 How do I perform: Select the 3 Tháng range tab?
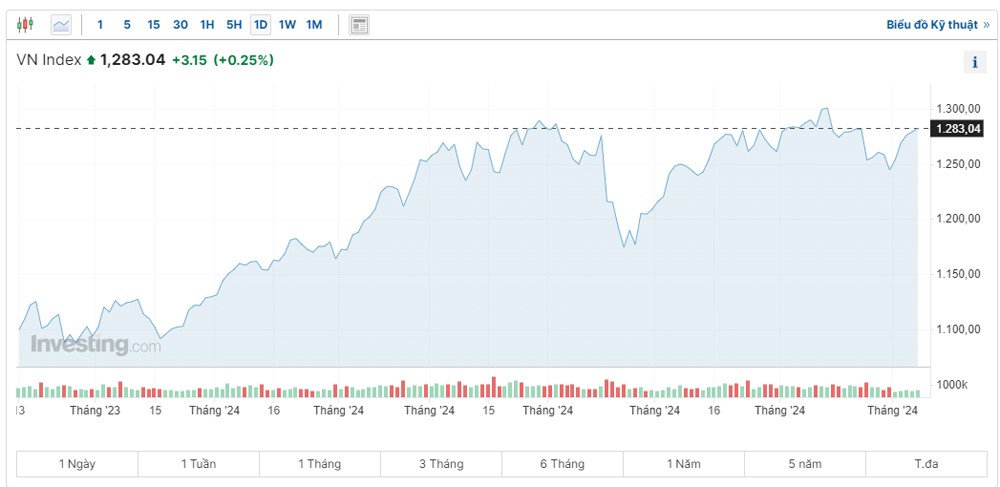441,464
